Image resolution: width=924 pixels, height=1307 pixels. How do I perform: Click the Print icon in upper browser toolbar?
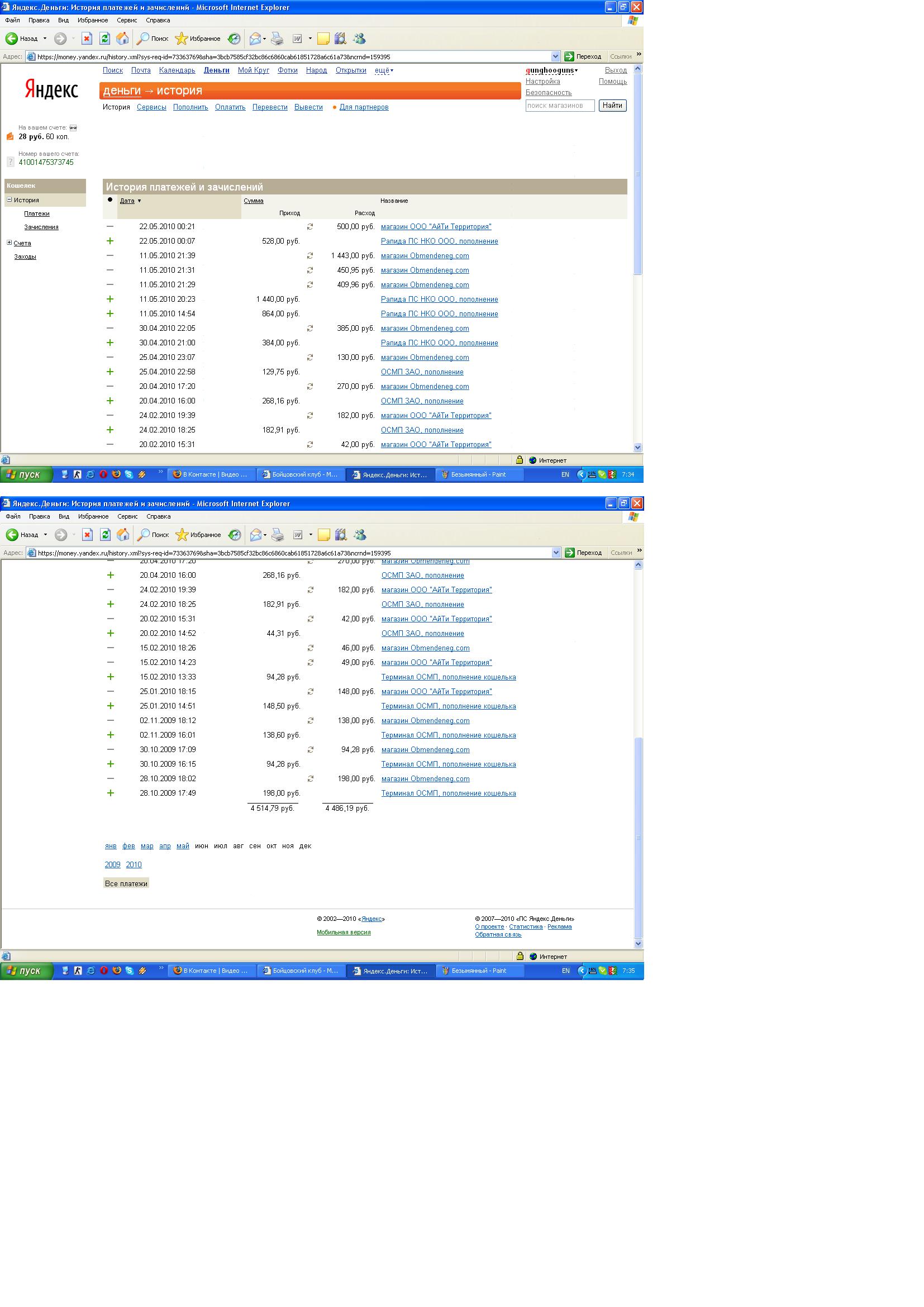pyautogui.click(x=277, y=39)
